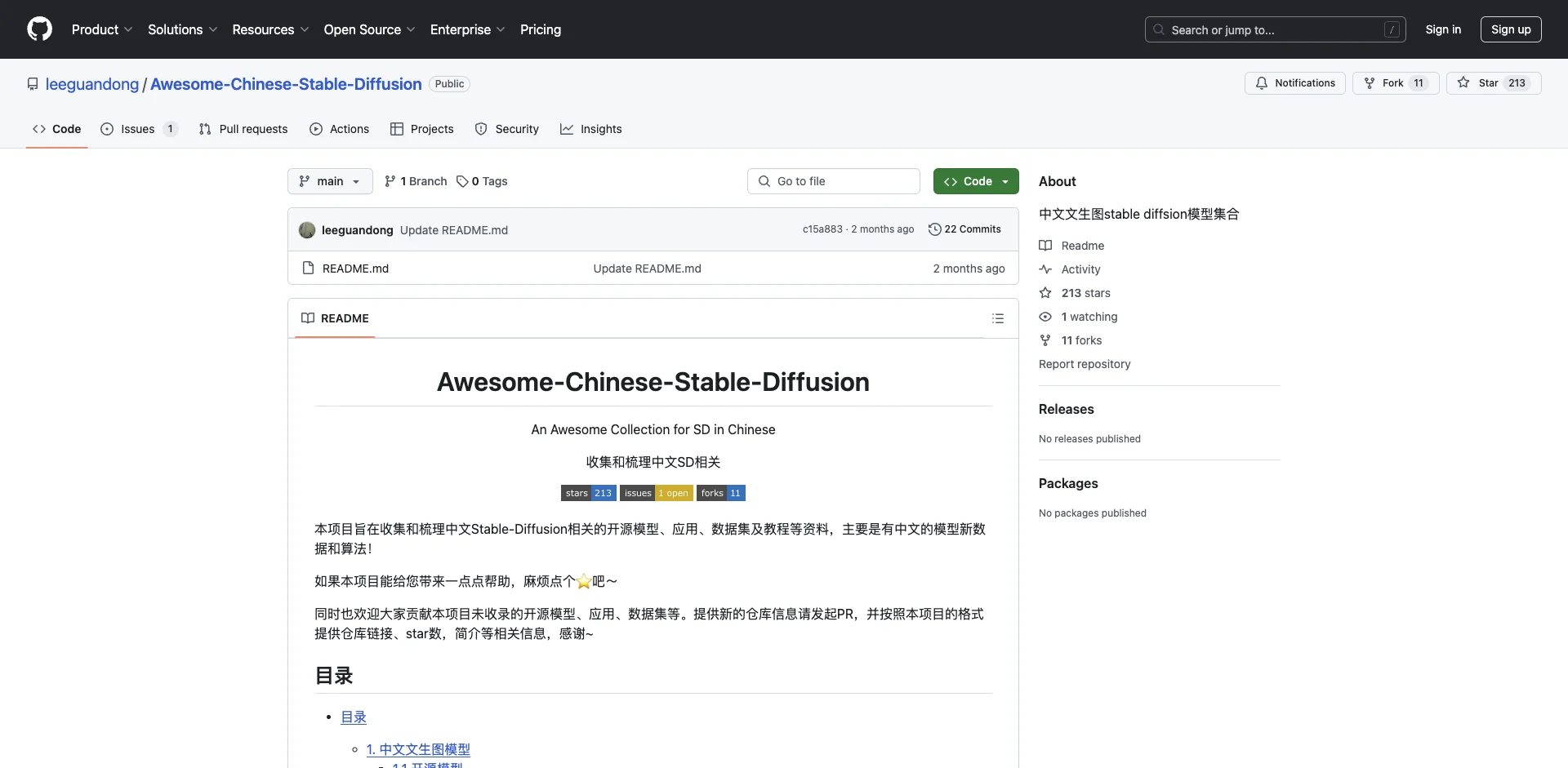Click Report repository link
The width and height of the screenshot is (1568, 768).
pos(1085,364)
